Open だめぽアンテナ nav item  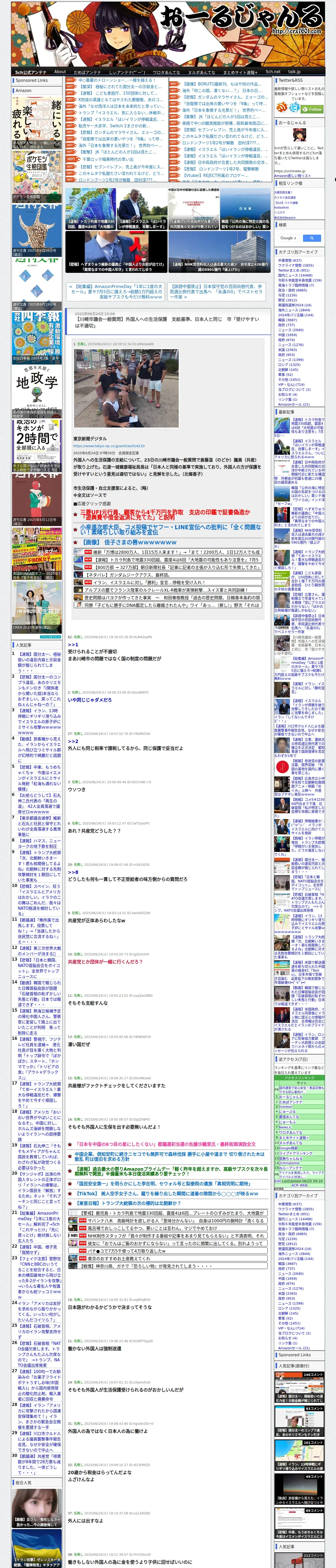point(87,72)
